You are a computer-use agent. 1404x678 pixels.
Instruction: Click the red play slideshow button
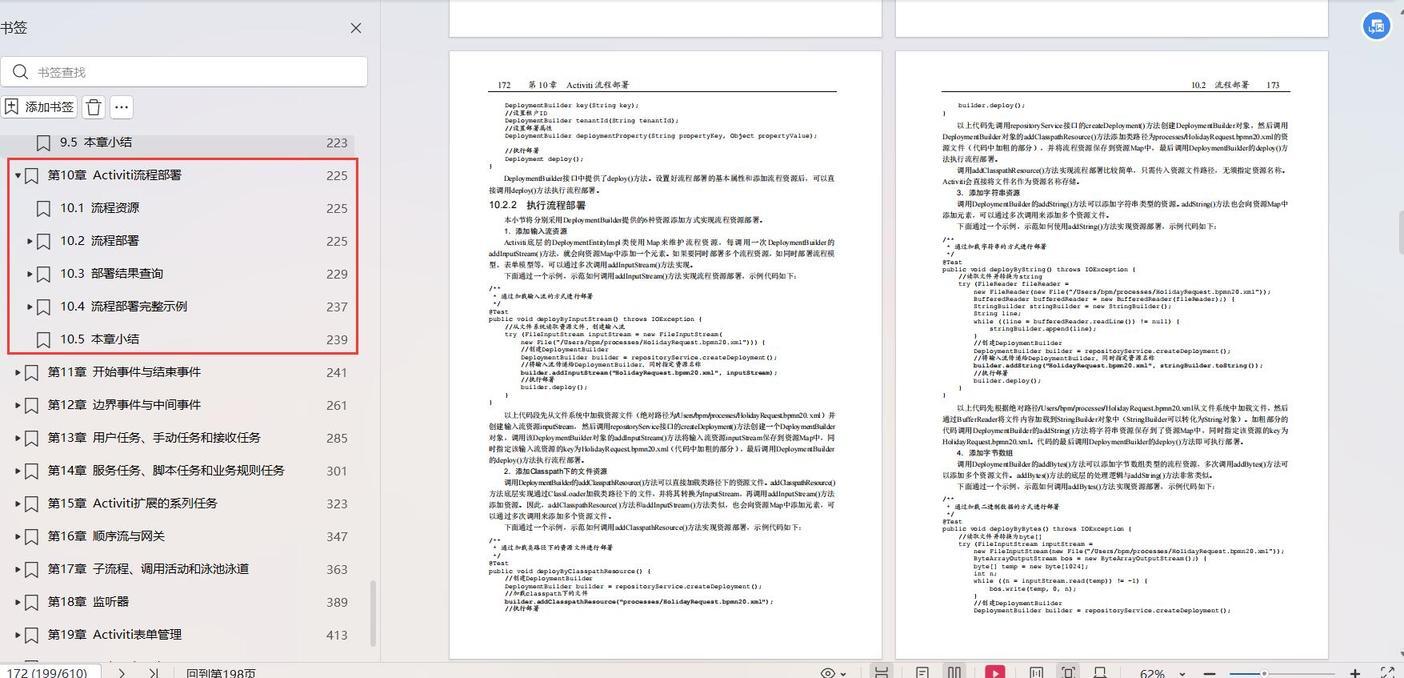point(995,672)
